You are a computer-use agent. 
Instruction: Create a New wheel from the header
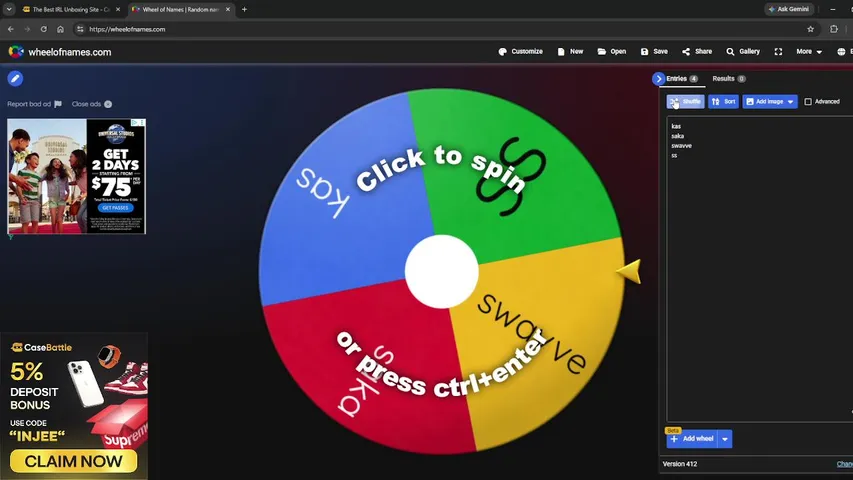(x=570, y=52)
